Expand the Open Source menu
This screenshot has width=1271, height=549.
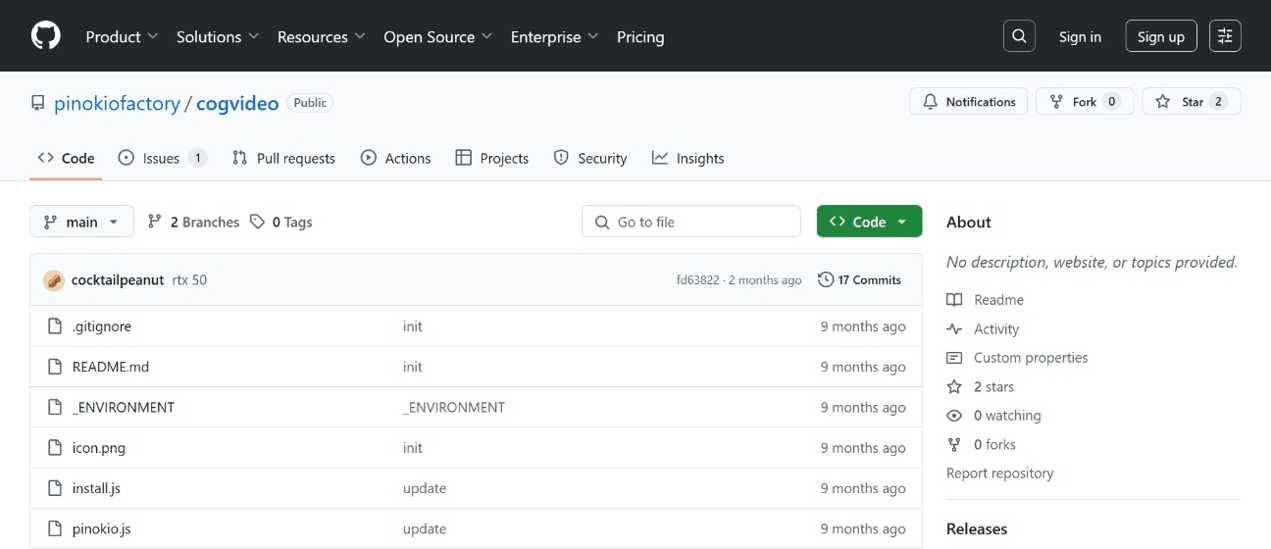coord(438,37)
